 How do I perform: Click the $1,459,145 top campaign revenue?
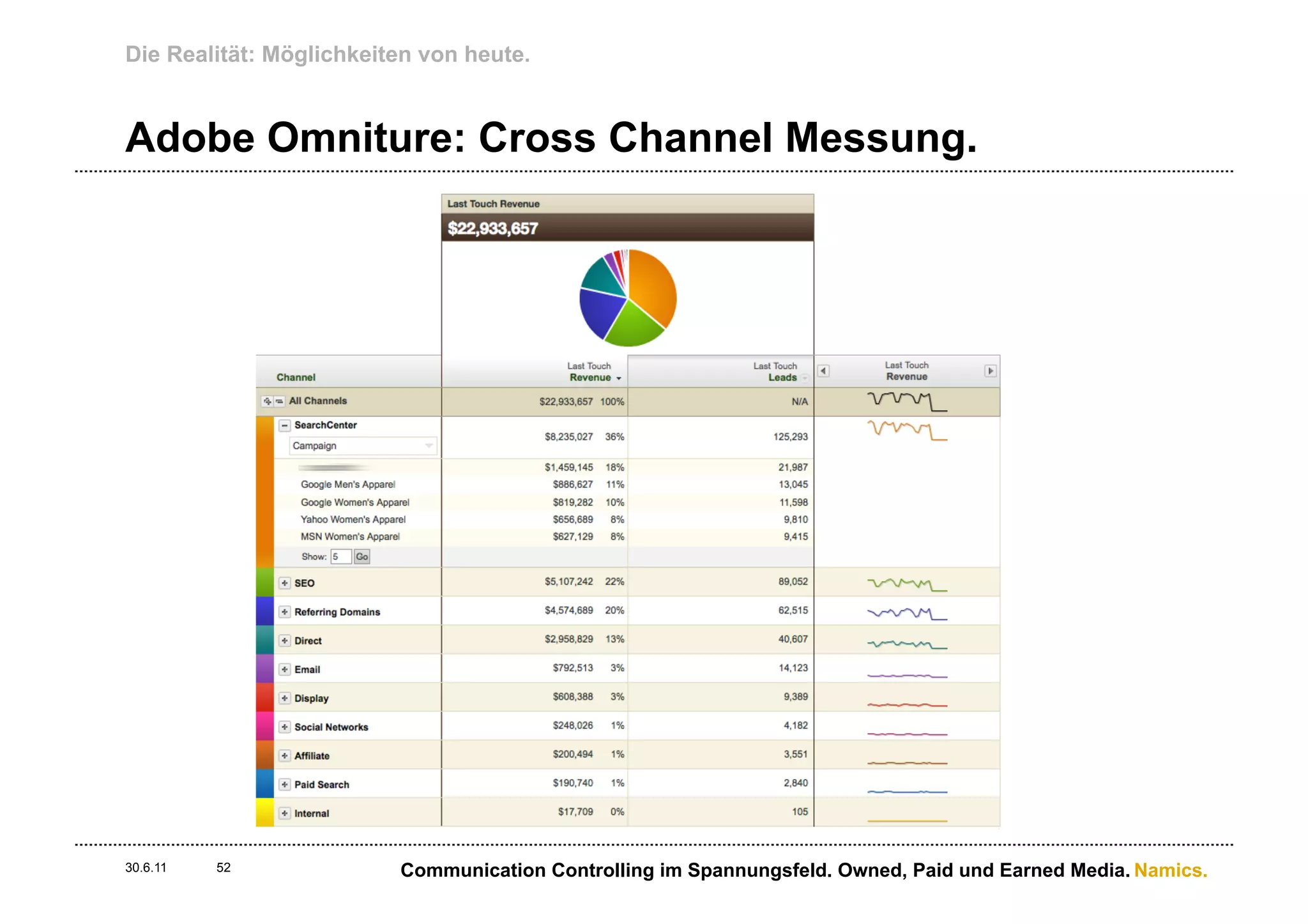(568, 467)
